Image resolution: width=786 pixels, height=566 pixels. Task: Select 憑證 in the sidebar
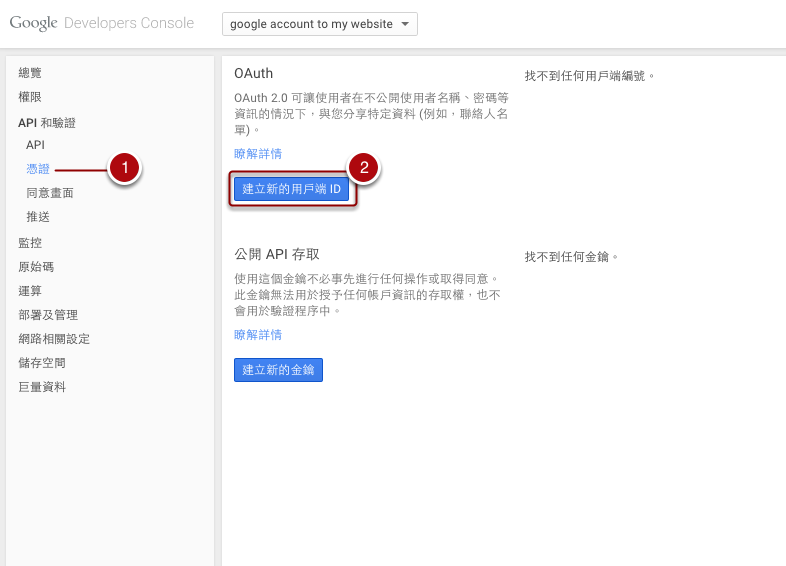[x=38, y=169]
